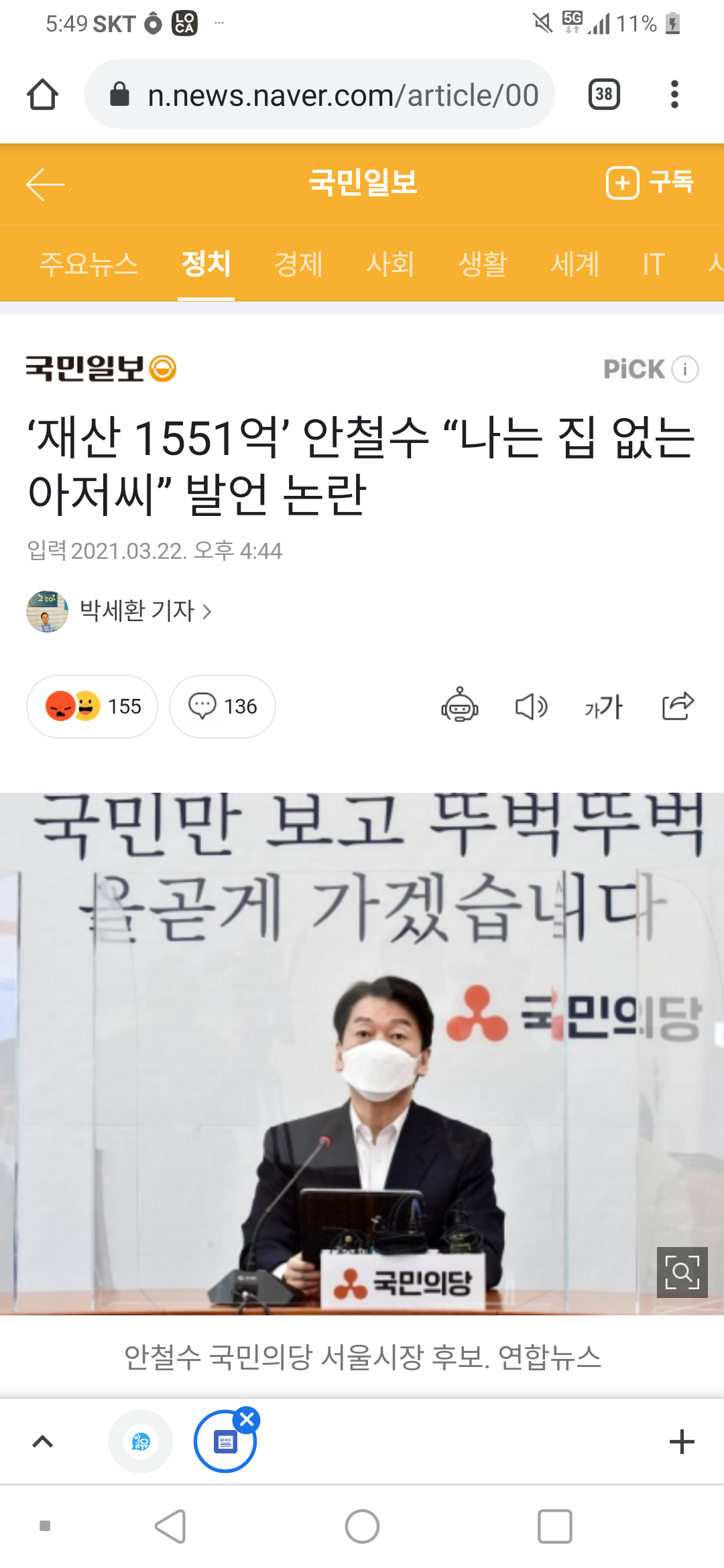Tap the browser home icon
This screenshot has width=724, height=1568.
point(42,94)
